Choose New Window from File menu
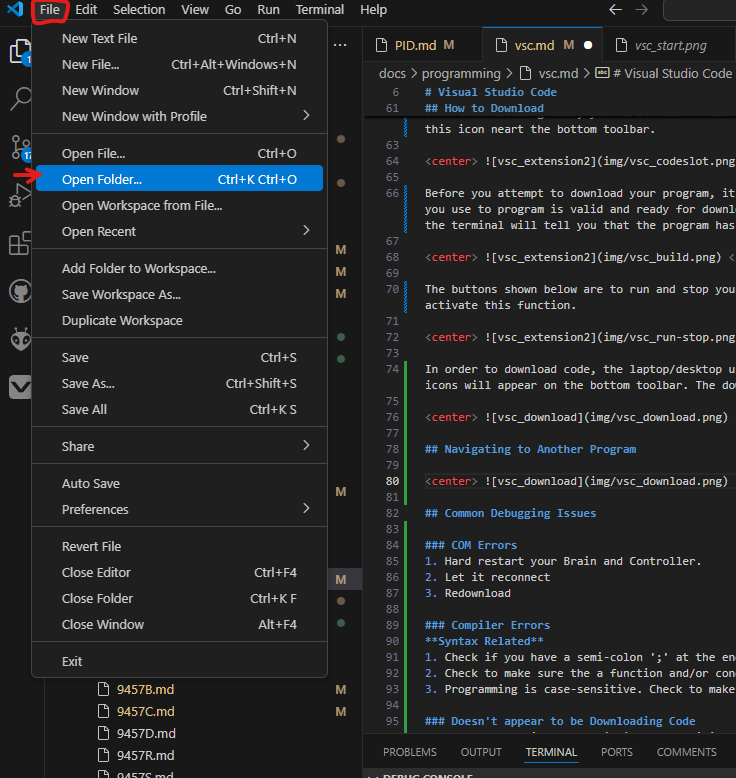 point(179,90)
